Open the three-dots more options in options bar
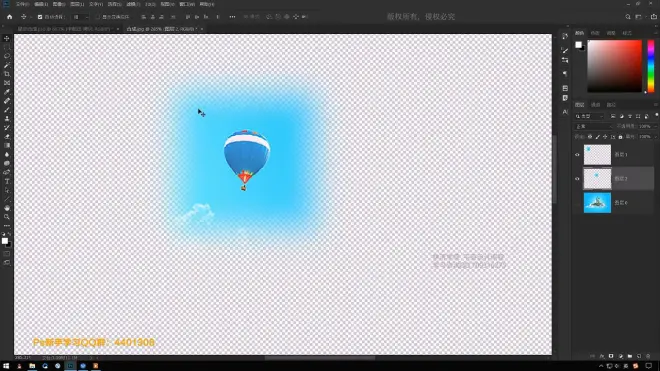Screen dimensions: 660x371 point(232,17)
